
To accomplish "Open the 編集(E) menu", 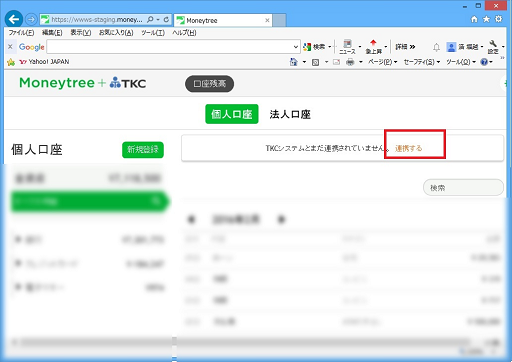I will (x=52, y=33).
